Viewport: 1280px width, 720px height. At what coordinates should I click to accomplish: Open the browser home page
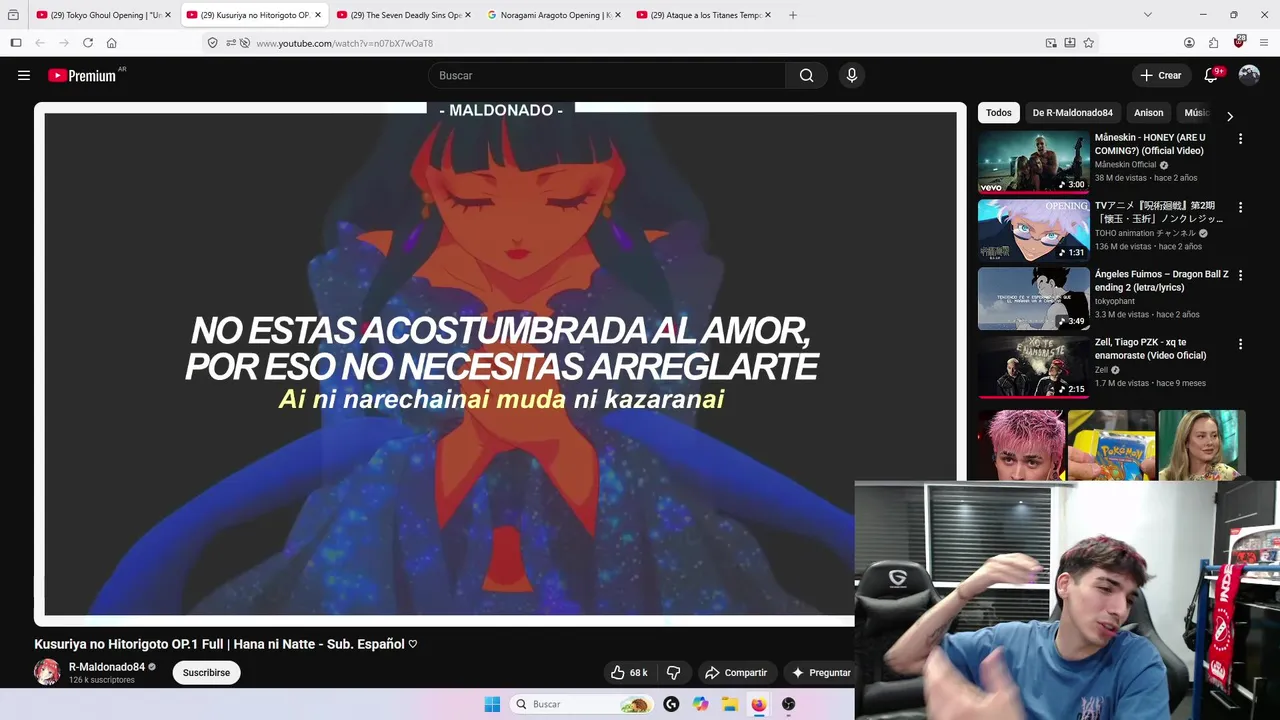112,43
